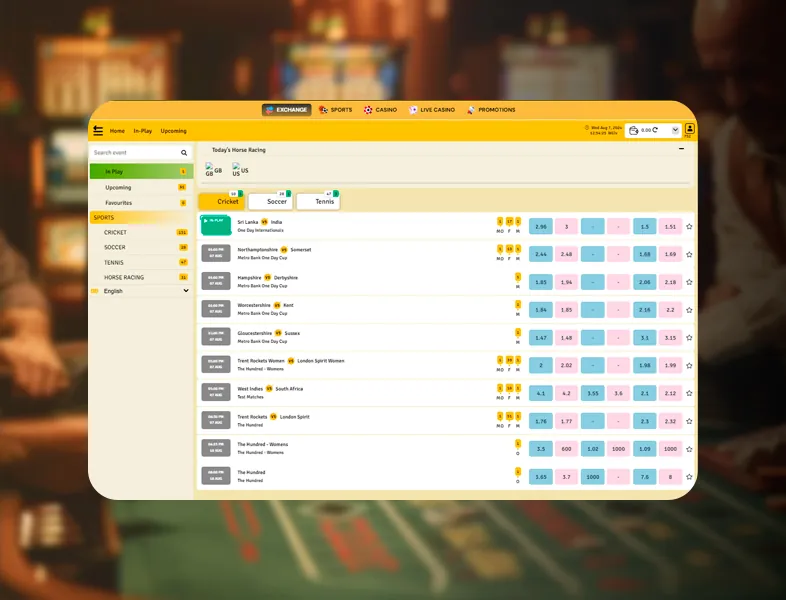Click the search magnifier icon
786x600 pixels.
(184, 152)
